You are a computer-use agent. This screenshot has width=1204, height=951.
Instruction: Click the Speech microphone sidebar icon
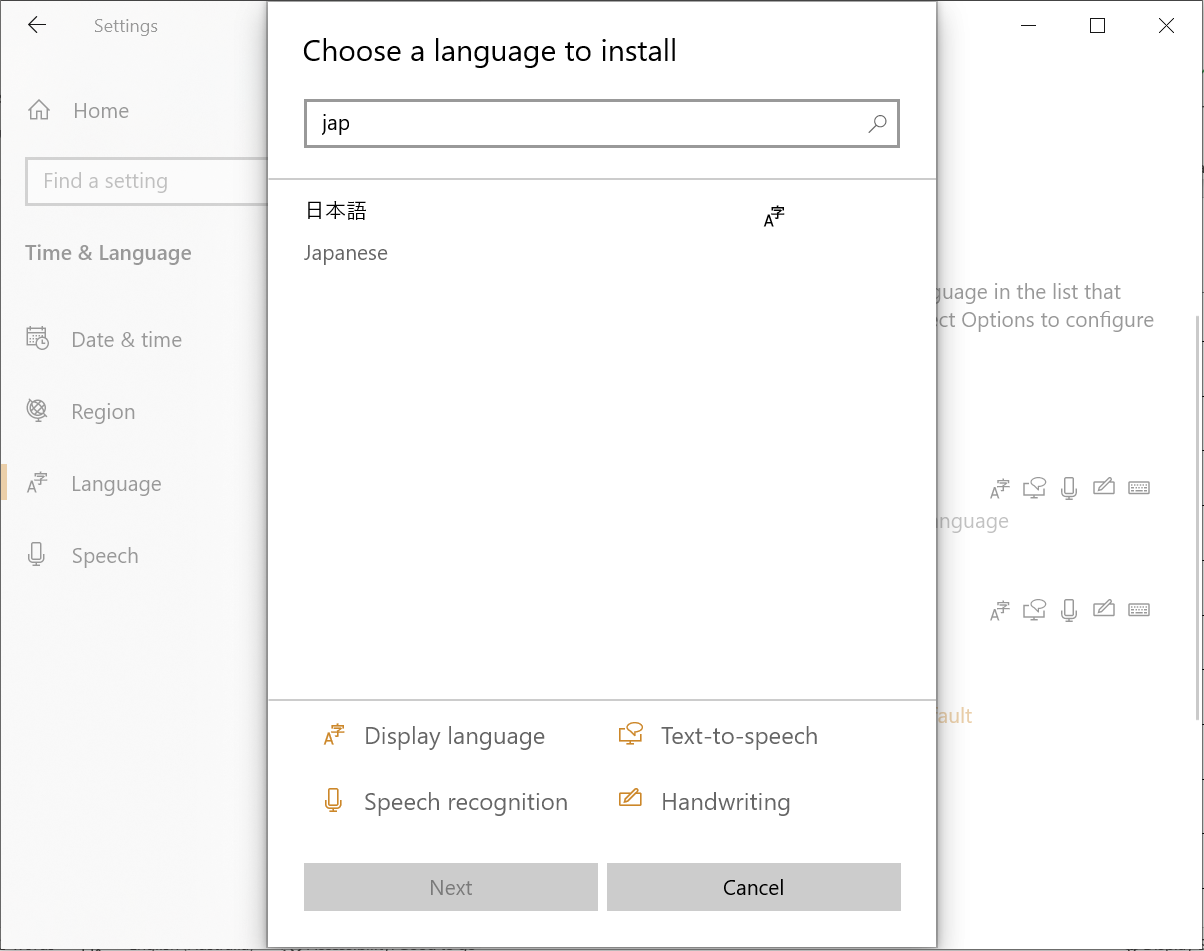(x=36, y=554)
